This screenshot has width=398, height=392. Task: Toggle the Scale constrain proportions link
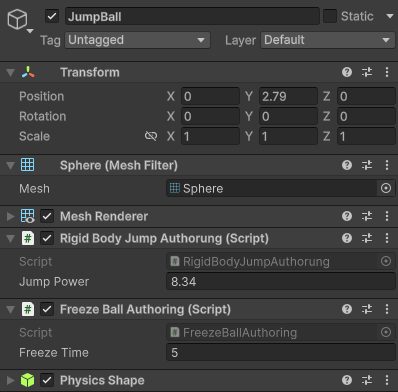151,136
